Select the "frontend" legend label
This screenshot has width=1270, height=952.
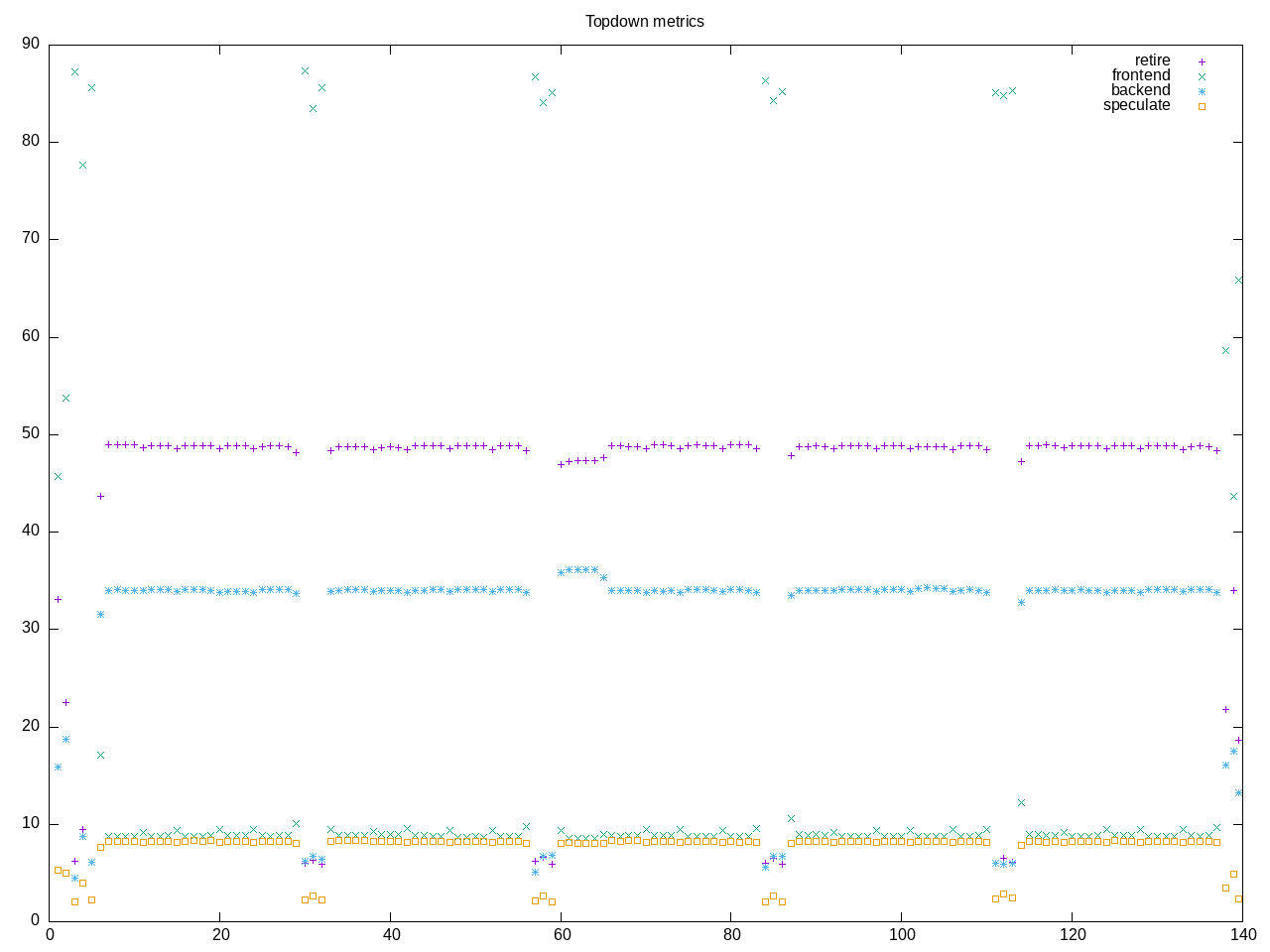(x=1140, y=75)
